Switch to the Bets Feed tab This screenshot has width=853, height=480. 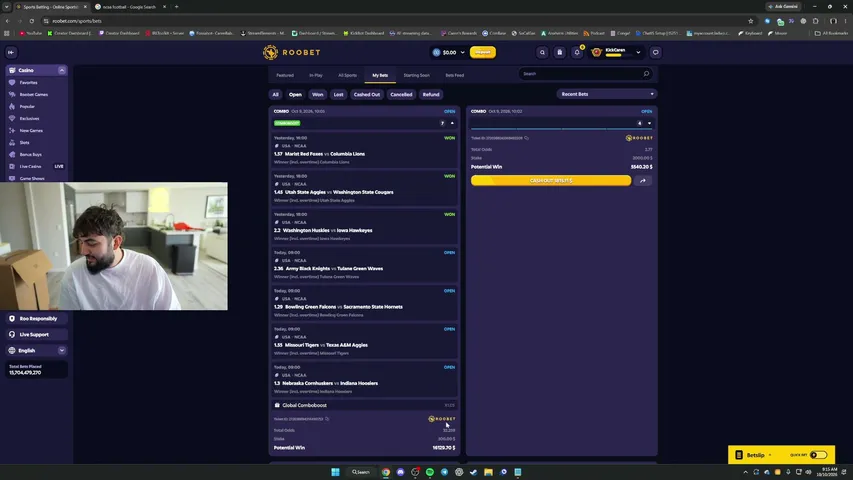coord(455,75)
